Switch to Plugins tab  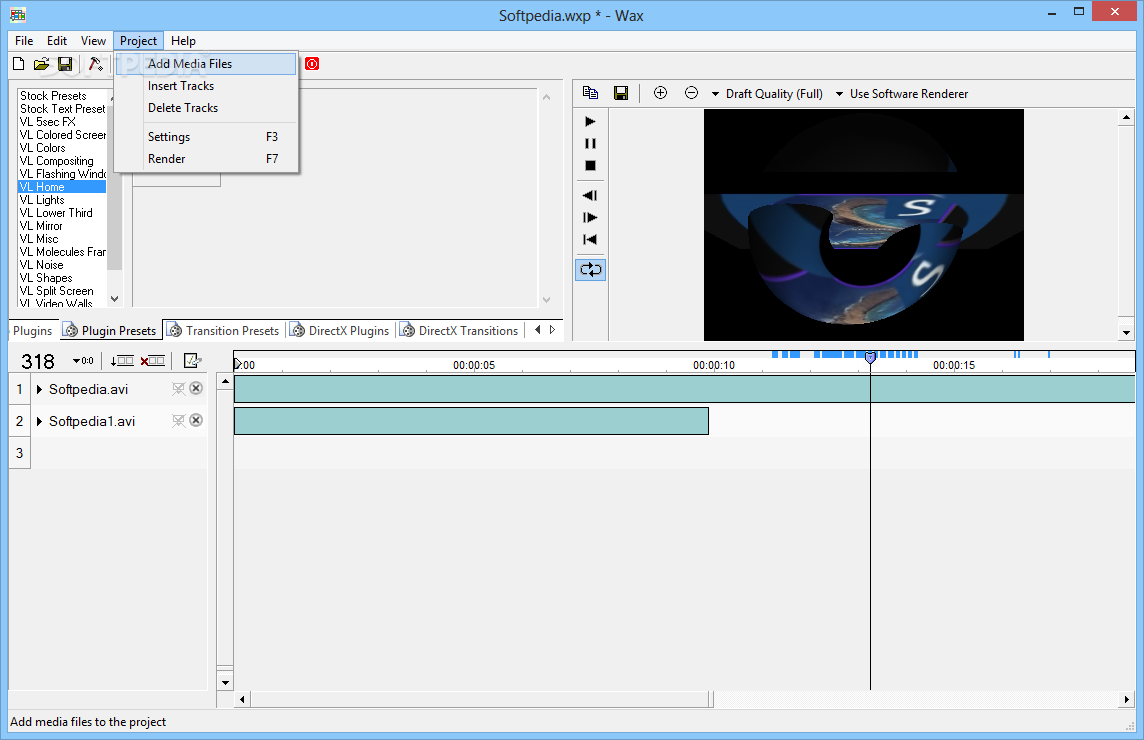(x=33, y=331)
